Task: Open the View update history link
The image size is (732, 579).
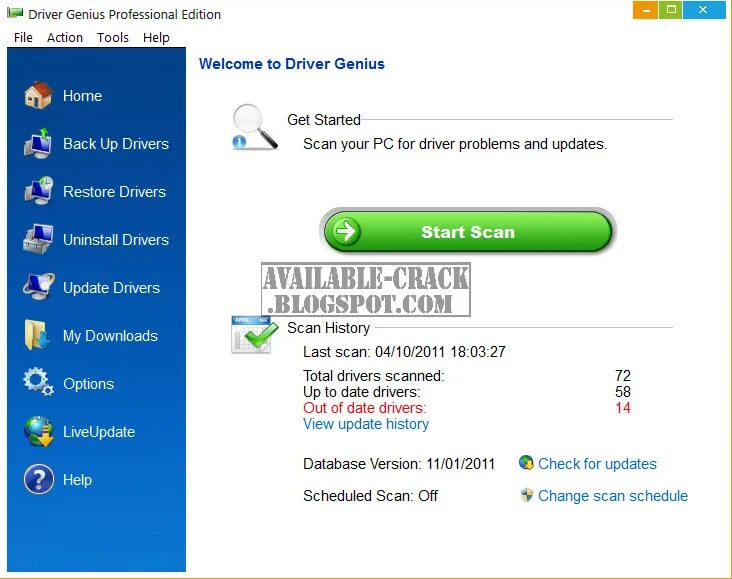Action: 366,424
